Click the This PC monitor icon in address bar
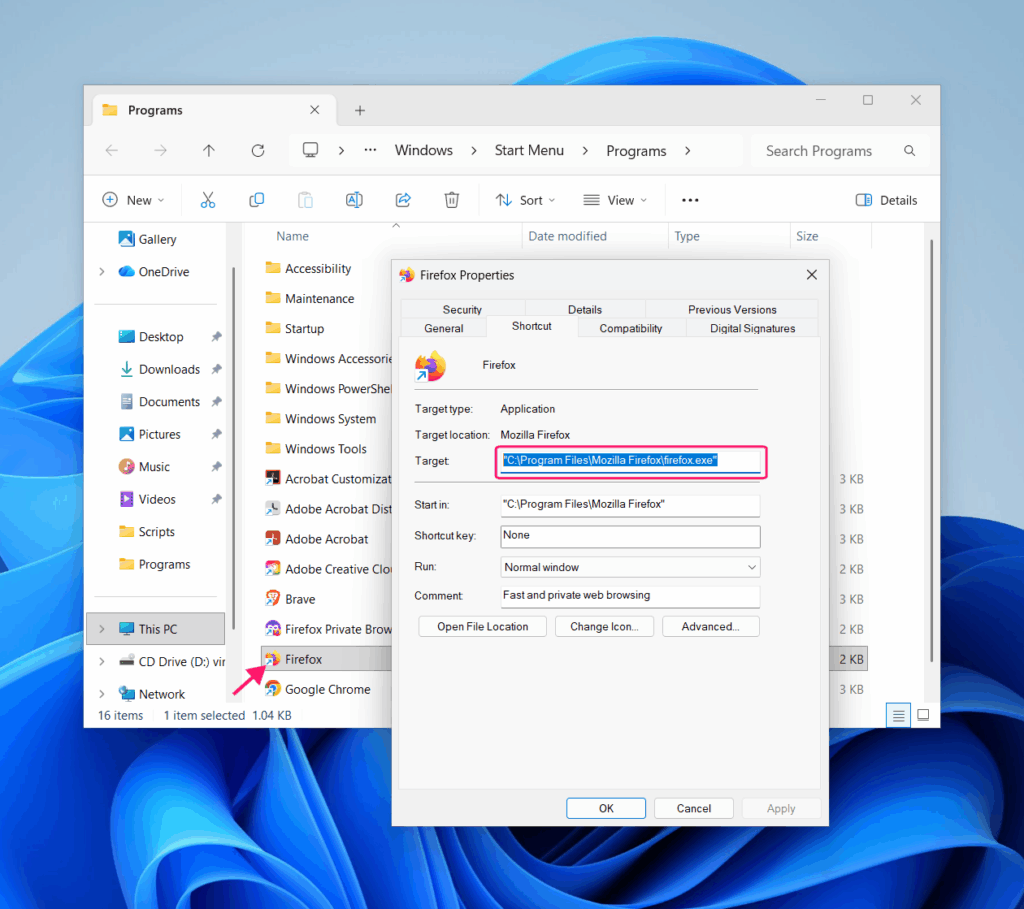Viewport: 1024px width, 909px height. pos(310,150)
